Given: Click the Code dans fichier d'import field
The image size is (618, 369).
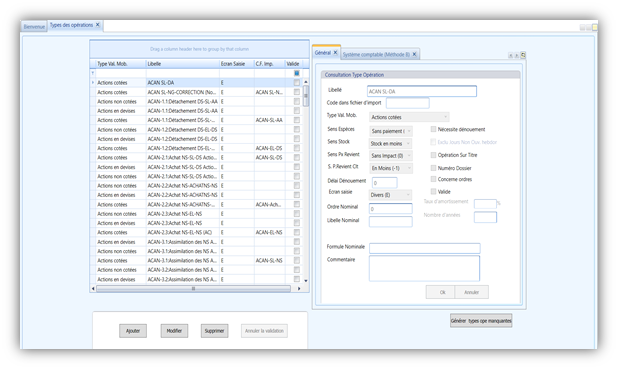Looking at the screenshot, I should (408, 103).
